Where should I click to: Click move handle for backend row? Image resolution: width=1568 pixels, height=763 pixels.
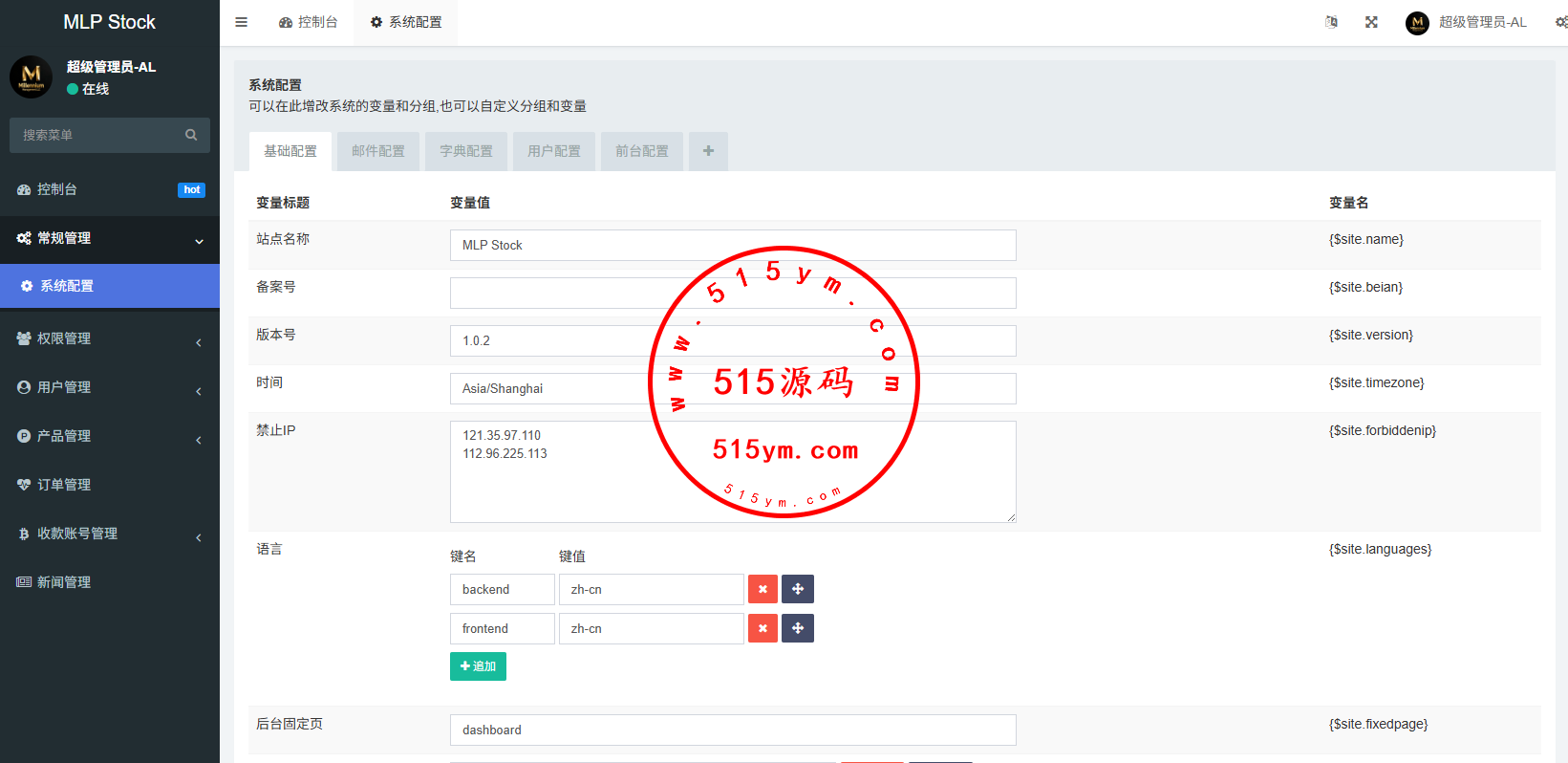click(x=798, y=589)
